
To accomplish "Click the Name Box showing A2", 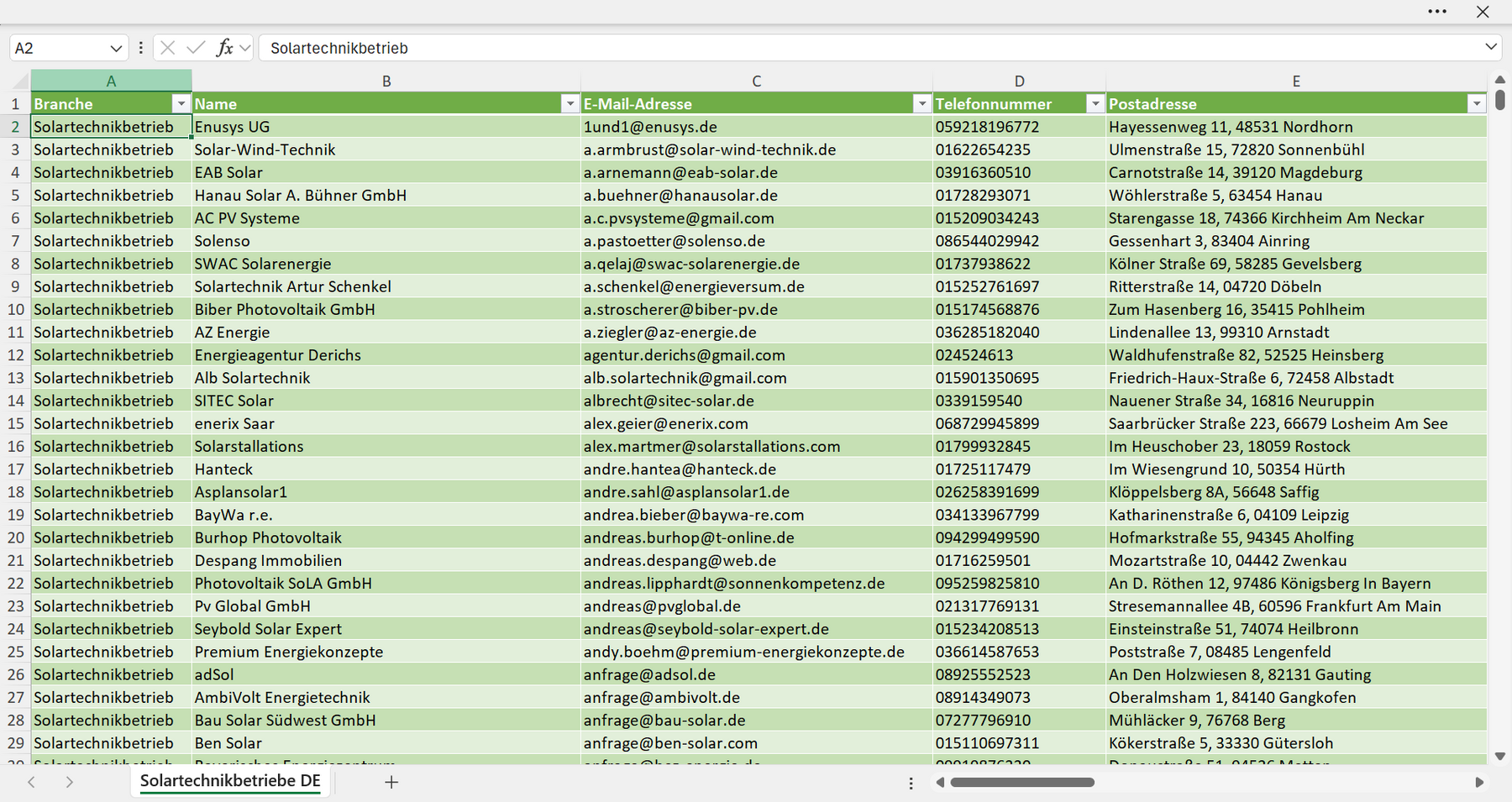I will click(59, 48).
